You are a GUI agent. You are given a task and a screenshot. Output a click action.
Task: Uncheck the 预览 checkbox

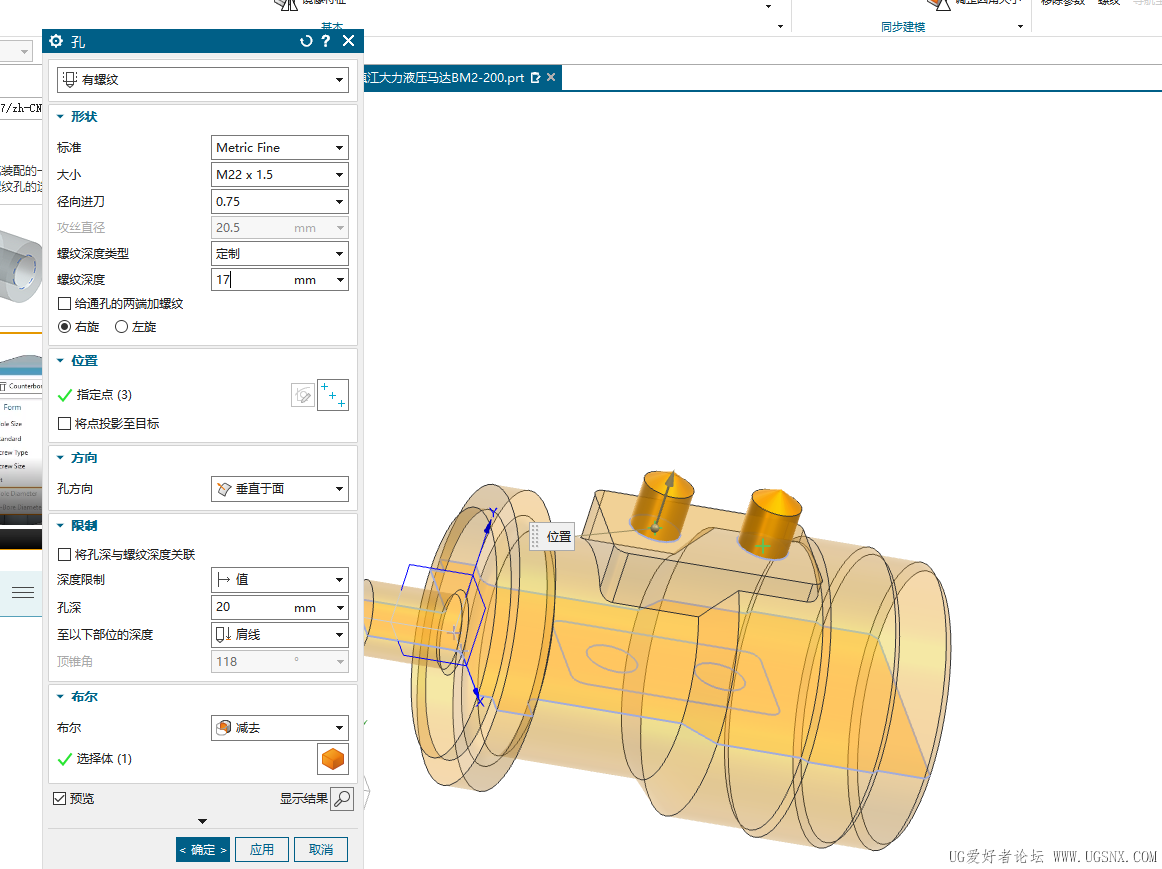point(60,799)
